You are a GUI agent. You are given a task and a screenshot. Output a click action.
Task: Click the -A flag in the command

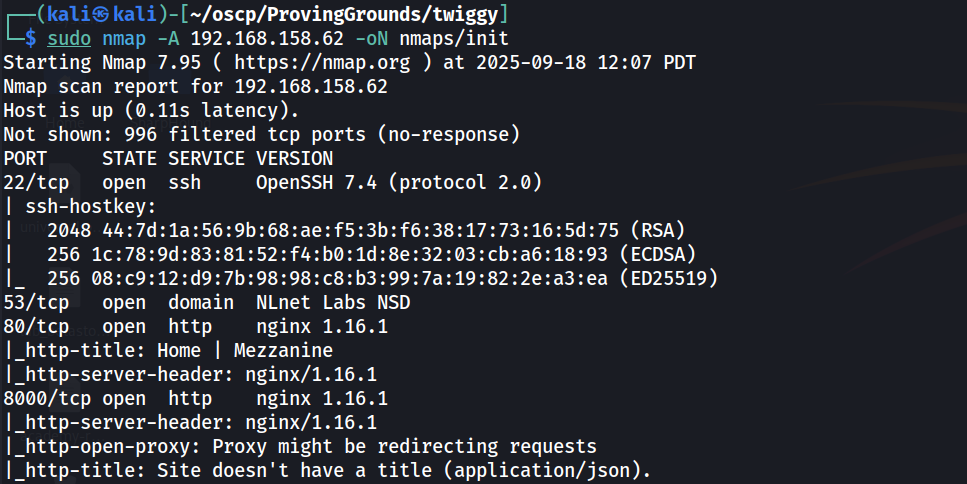click(x=168, y=39)
